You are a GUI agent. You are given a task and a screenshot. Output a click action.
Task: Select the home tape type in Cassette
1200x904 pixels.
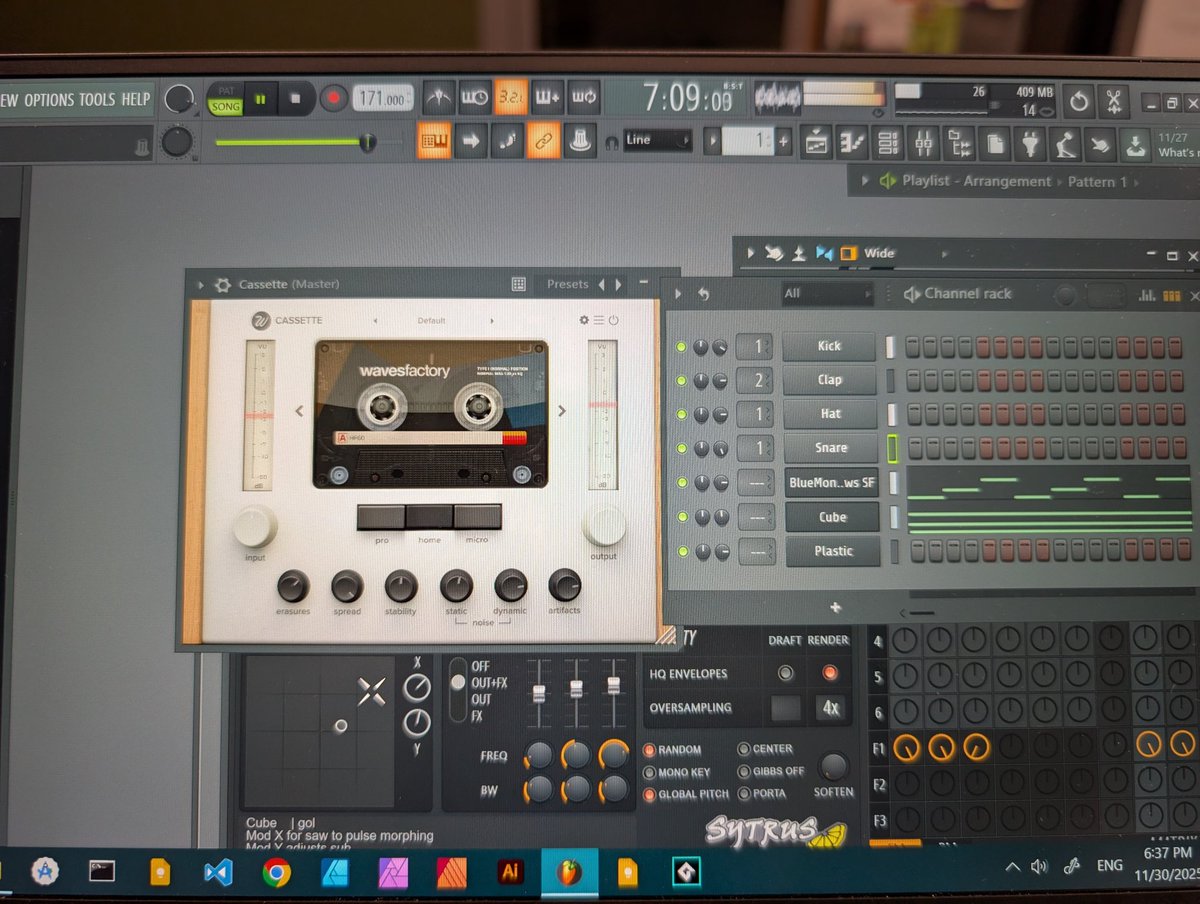(x=430, y=514)
